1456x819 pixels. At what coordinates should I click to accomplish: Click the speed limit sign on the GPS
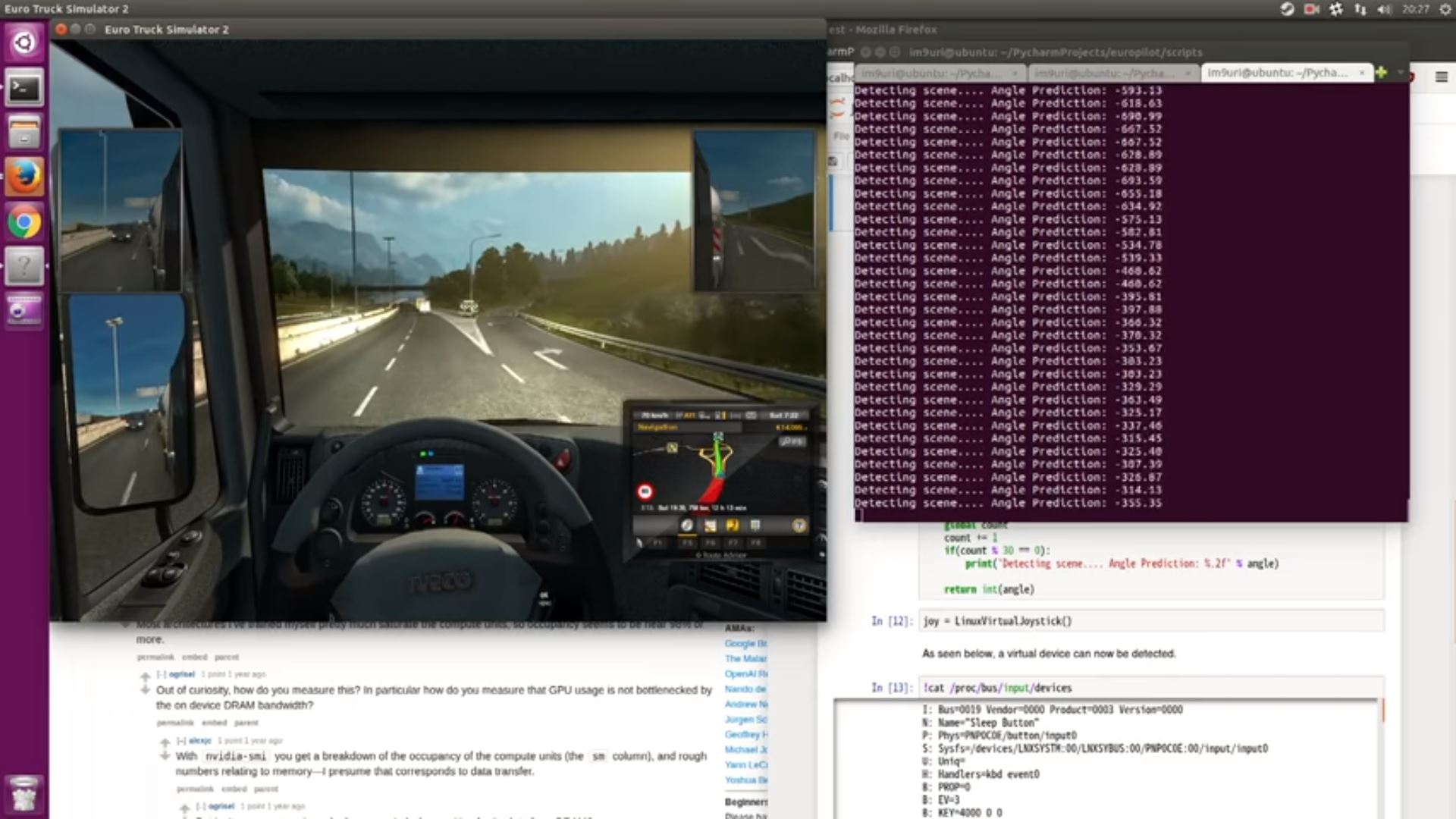coord(645,491)
